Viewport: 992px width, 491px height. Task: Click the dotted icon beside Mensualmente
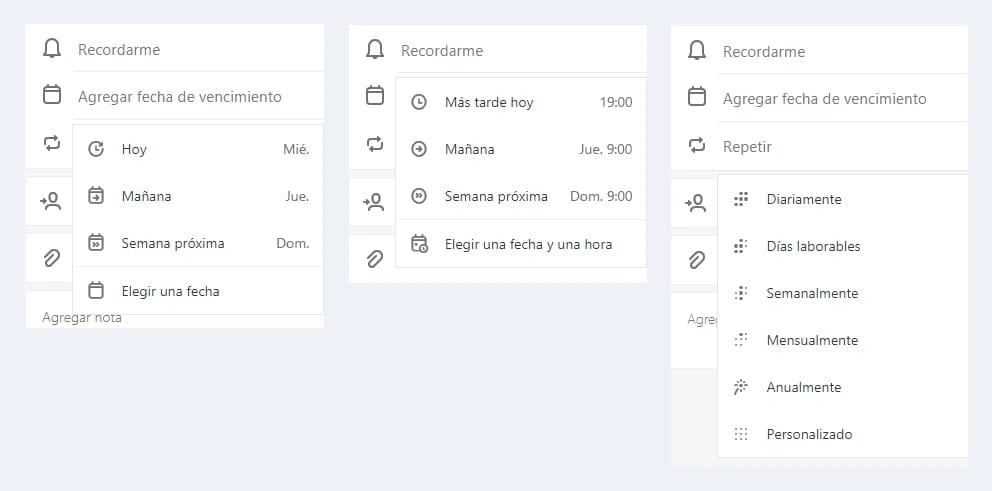(741, 340)
